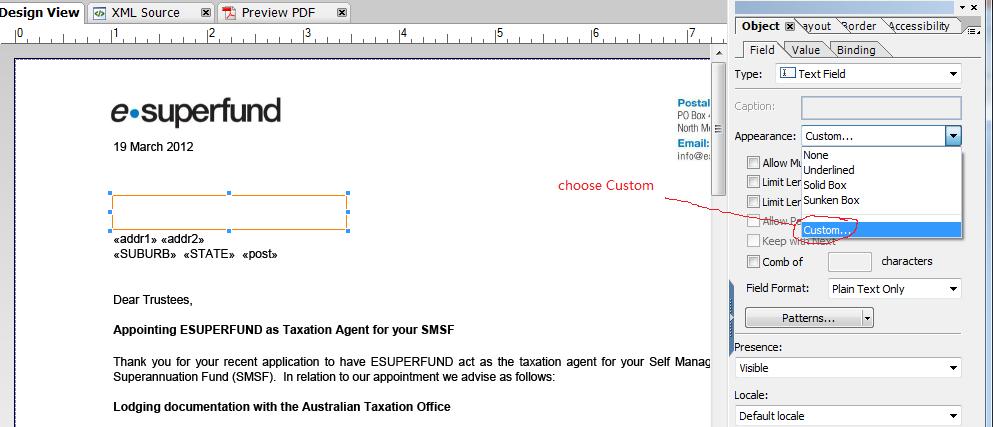Collapse the Appearance dropdown arrow
The image size is (993, 427).
953,136
